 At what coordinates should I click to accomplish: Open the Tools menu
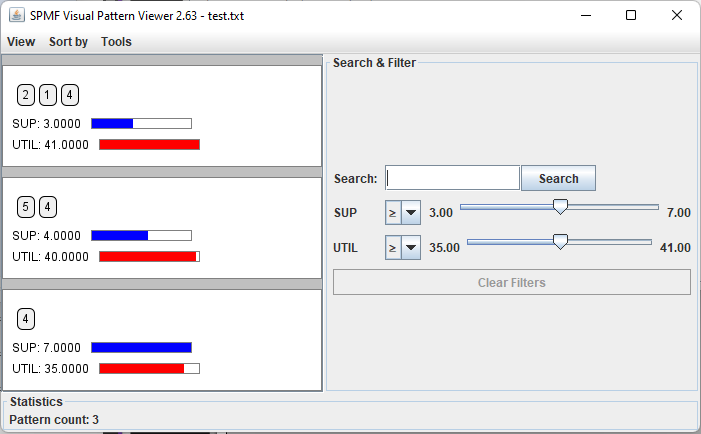tap(116, 42)
